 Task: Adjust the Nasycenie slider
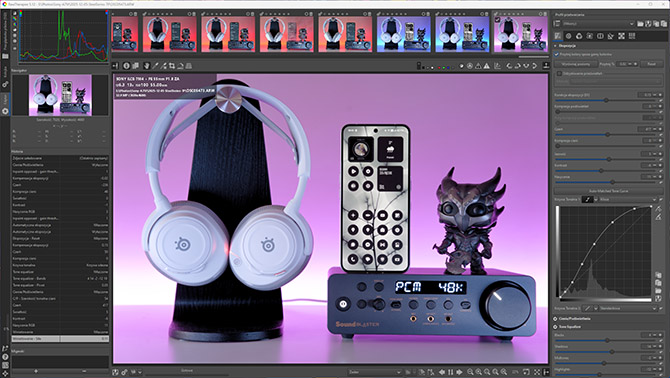pyautogui.click(x=613, y=182)
